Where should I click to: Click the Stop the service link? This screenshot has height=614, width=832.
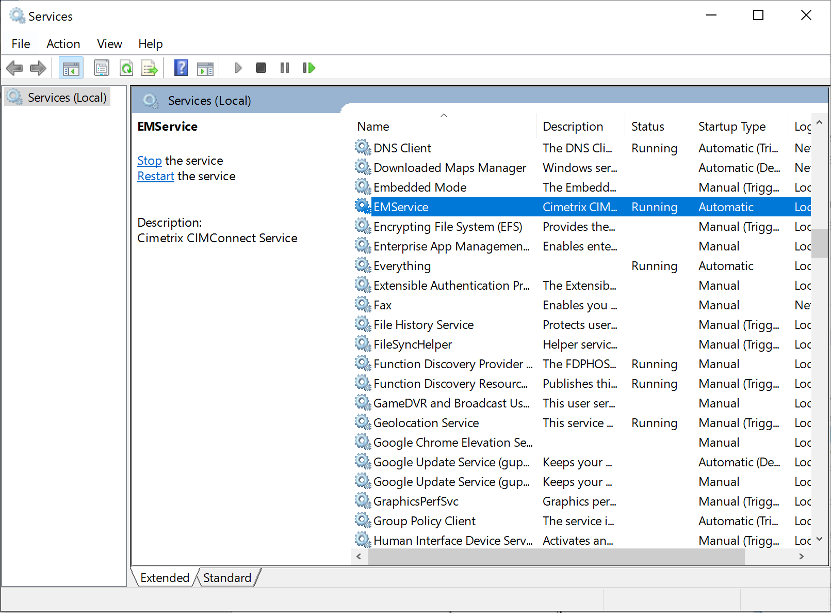tap(149, 161)
